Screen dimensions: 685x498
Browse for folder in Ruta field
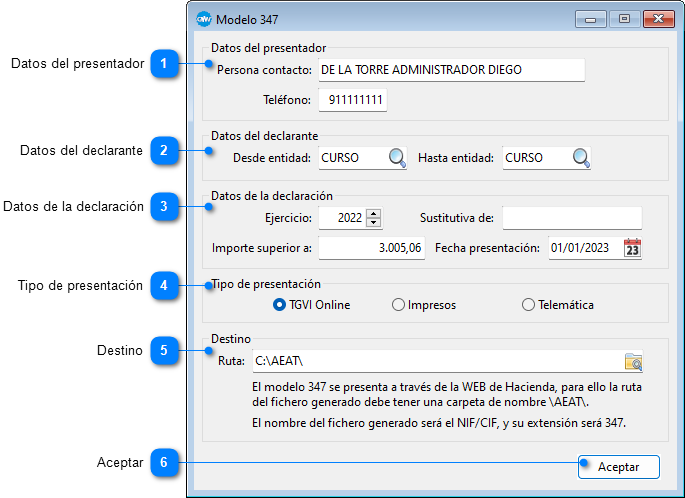click(x=632, y=361)
